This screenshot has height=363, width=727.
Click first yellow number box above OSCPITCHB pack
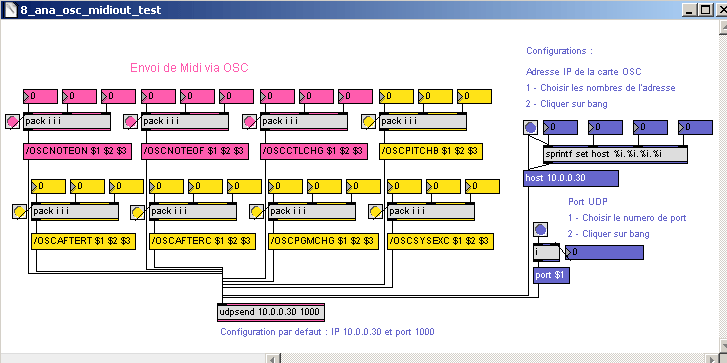397,96
